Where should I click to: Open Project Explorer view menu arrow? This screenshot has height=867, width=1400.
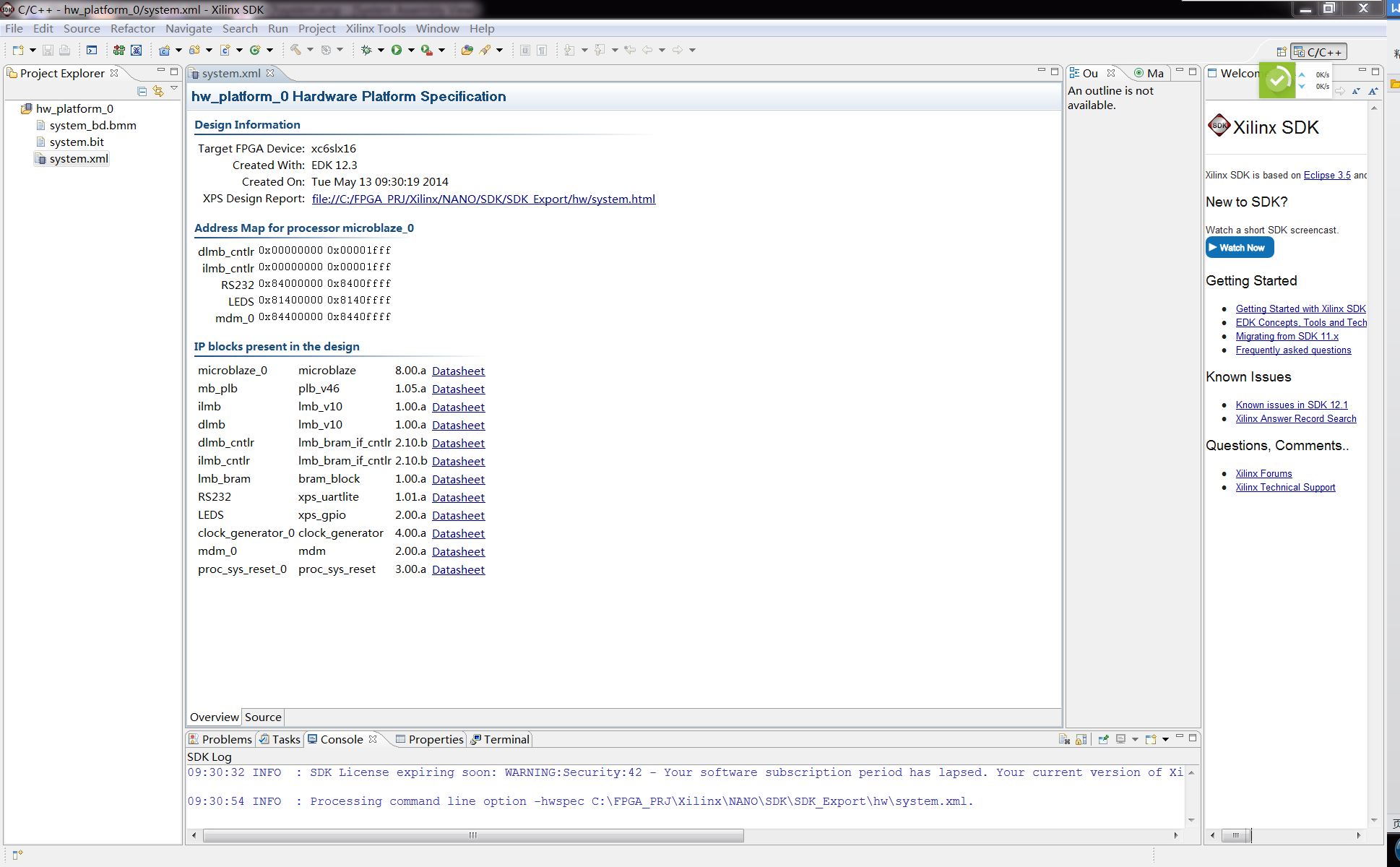coord(174,89)
